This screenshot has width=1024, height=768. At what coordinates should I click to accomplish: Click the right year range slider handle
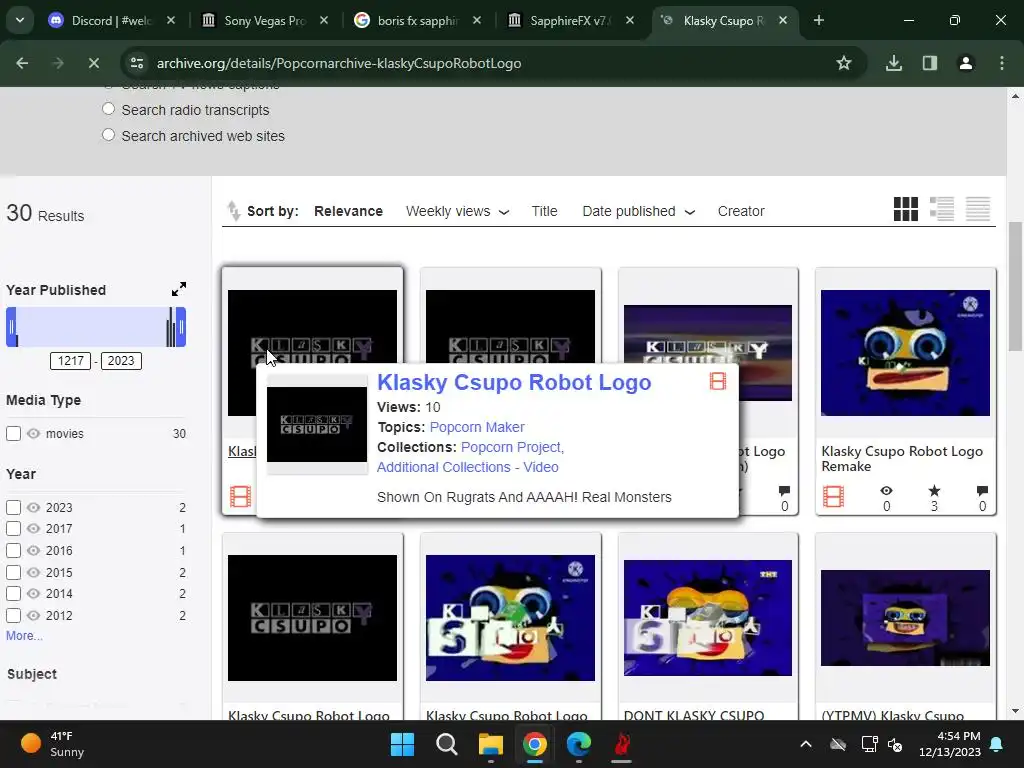(181, 327)
